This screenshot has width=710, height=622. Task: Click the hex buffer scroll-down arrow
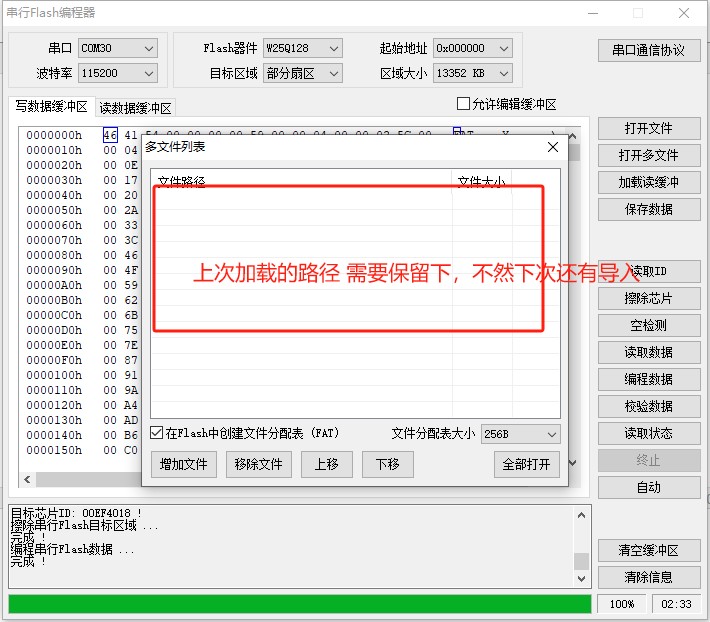(573, 462)
